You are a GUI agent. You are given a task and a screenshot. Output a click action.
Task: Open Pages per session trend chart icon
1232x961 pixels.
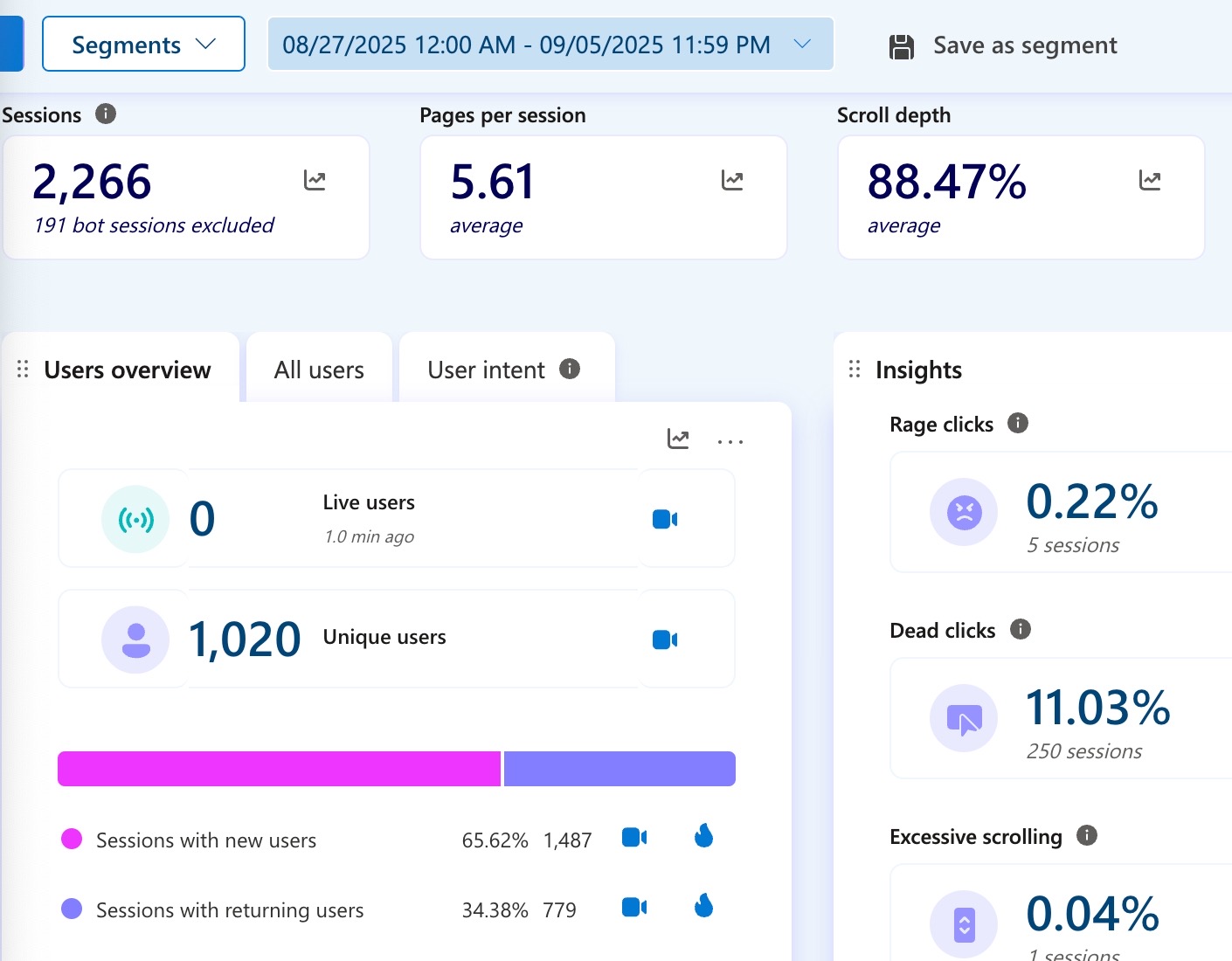[732, 181]
